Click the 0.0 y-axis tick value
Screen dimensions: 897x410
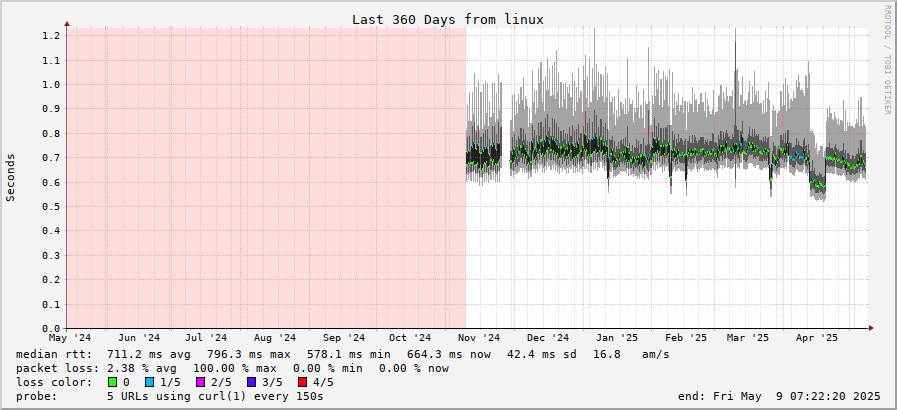tap(50, 328)
